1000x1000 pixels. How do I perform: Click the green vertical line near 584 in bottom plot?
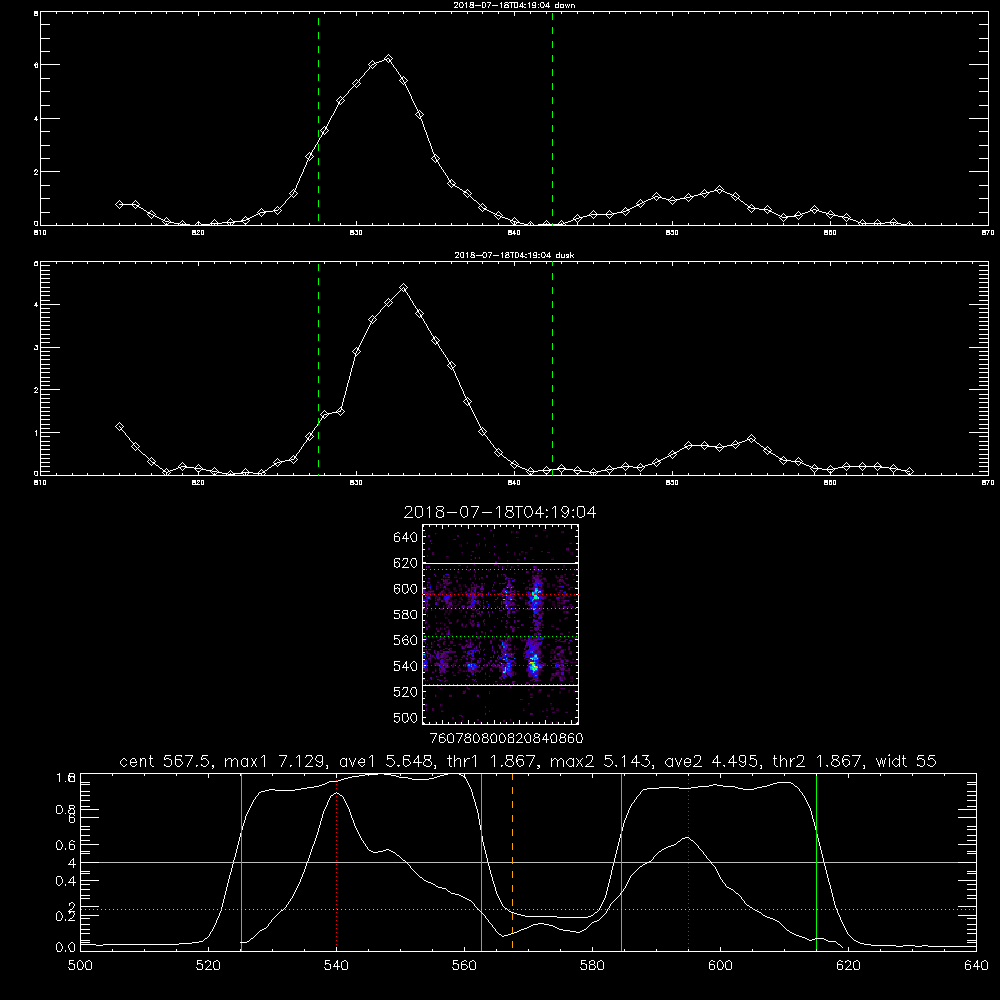[621, 862]
